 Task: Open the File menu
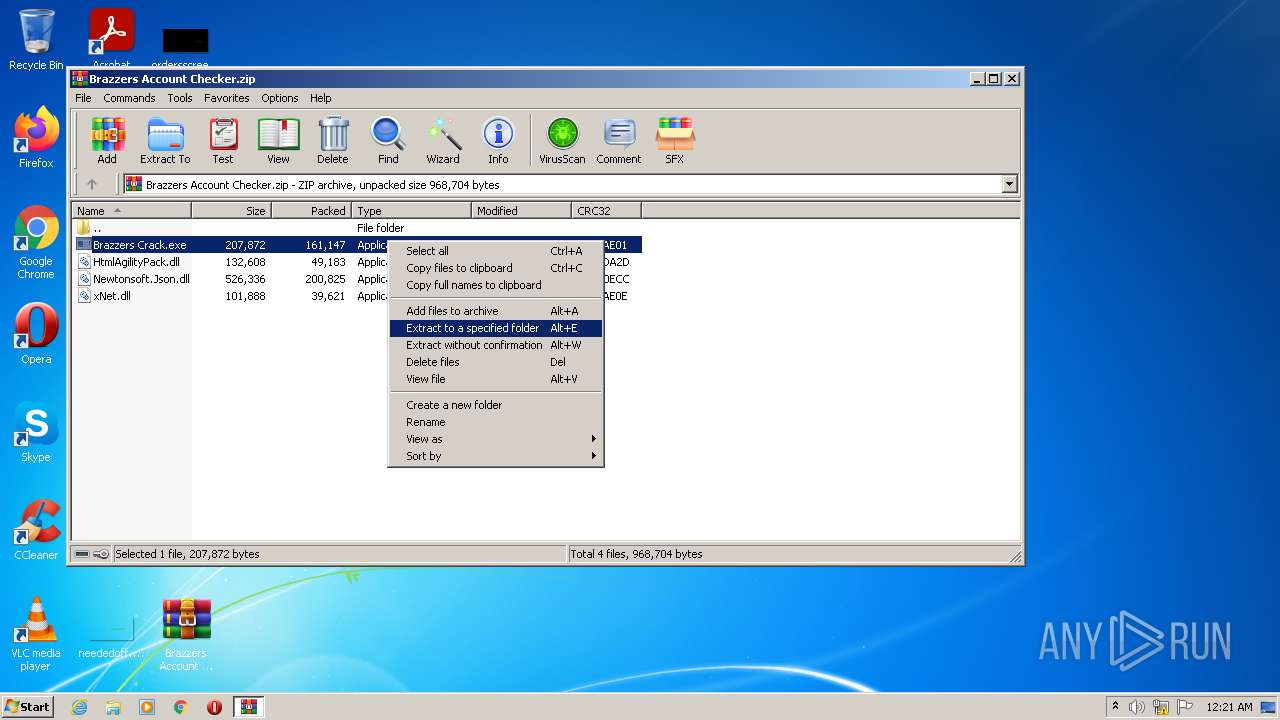coord(83,98)
